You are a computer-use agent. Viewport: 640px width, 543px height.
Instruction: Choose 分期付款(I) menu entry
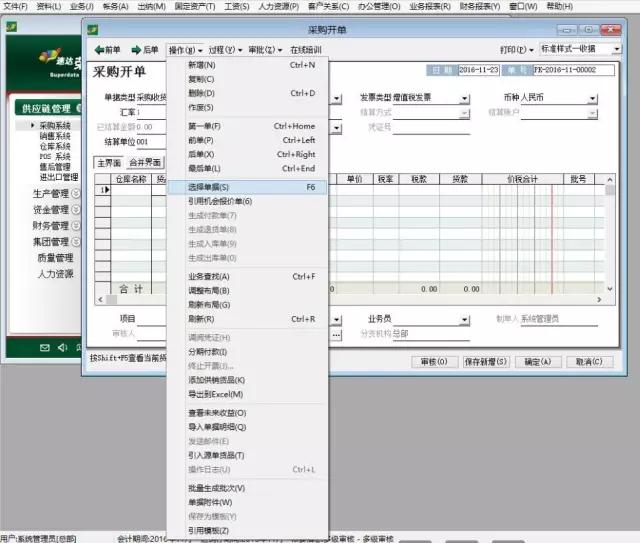tap(247, 352)
